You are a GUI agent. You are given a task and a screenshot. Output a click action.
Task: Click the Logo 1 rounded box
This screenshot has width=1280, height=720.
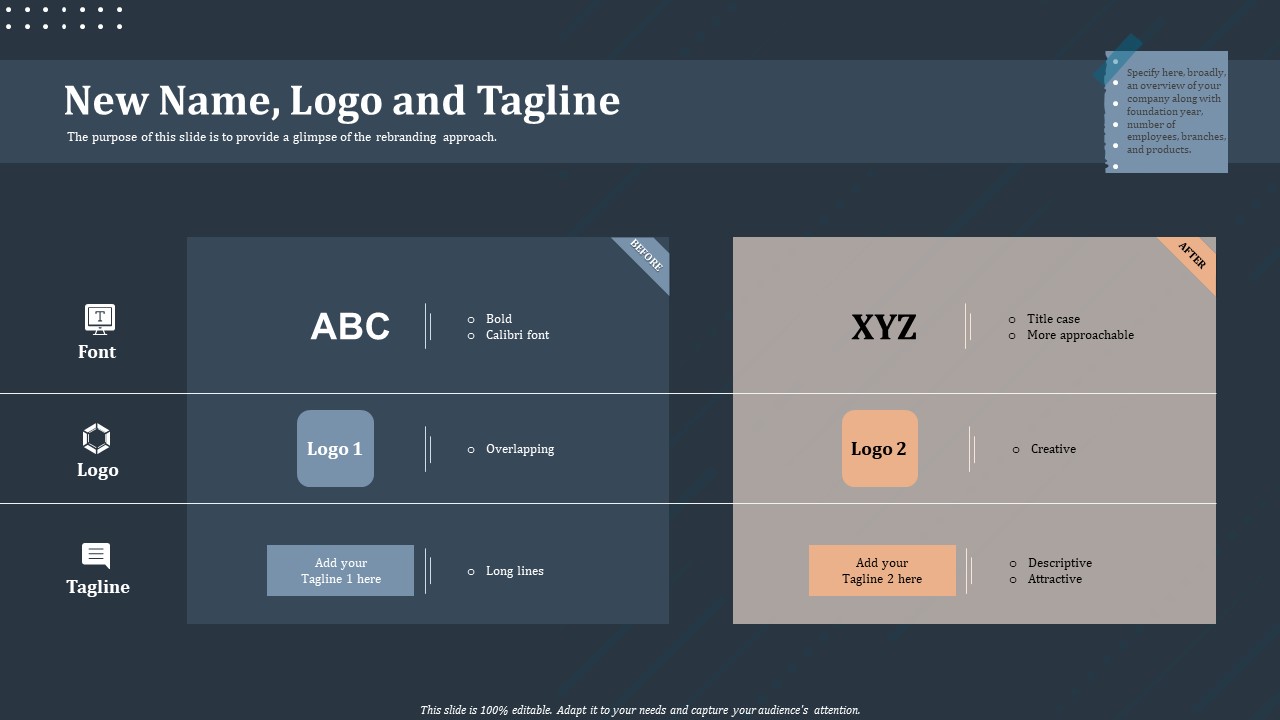[335, 449]
